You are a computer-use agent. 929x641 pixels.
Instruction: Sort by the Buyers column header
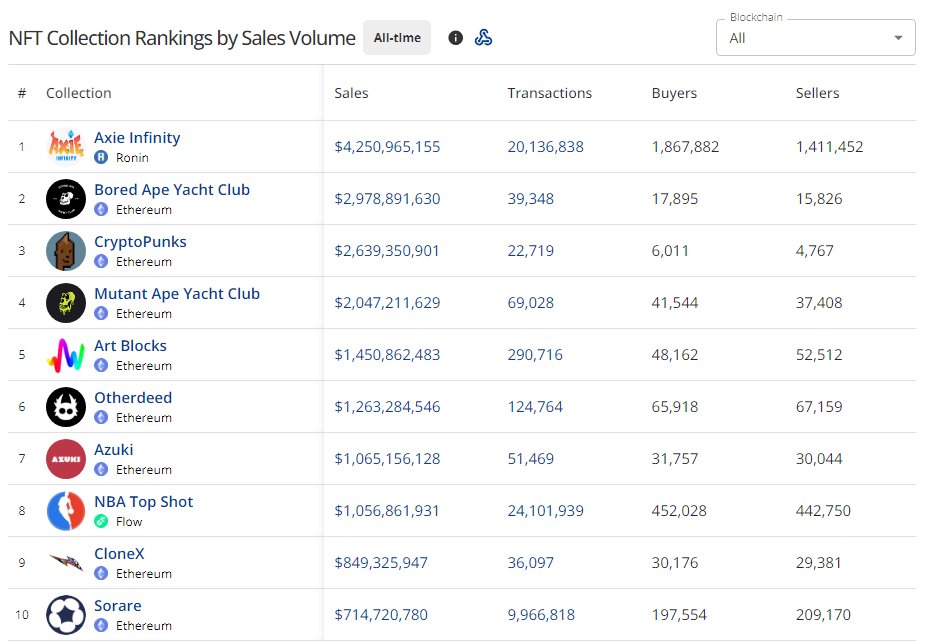[674, 93]
